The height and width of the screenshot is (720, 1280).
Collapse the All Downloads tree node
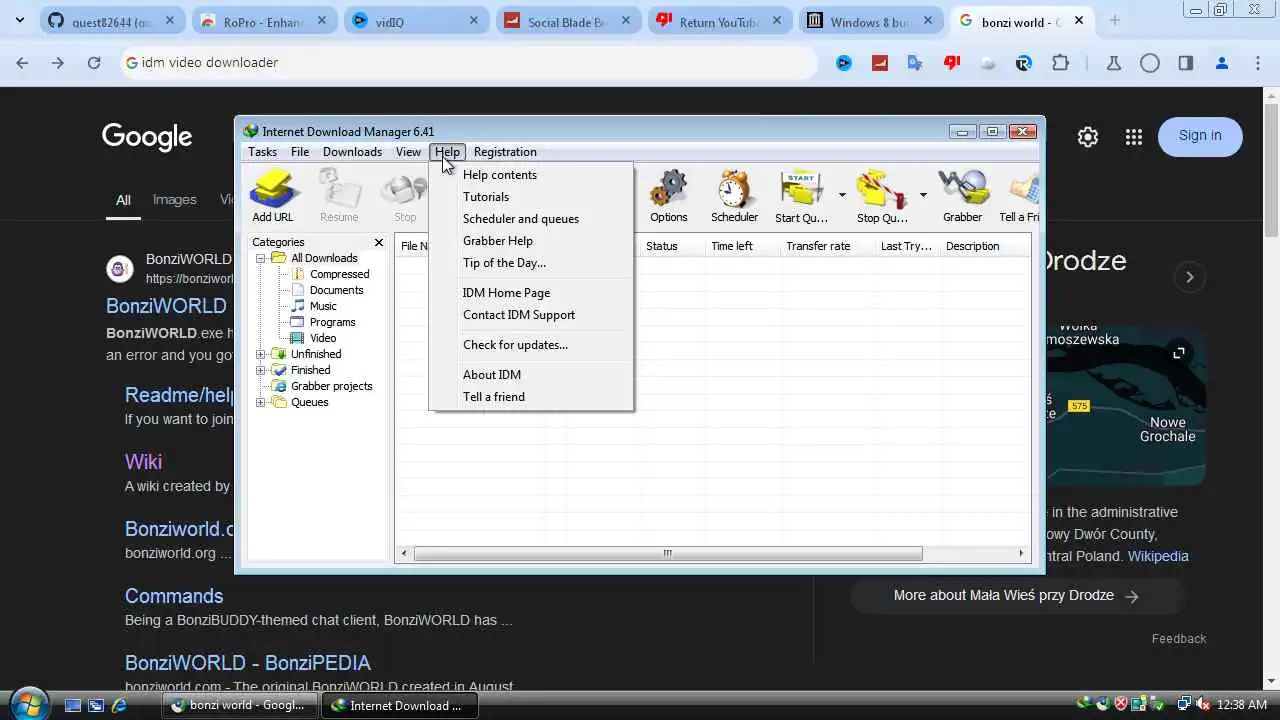pyautogui.click(x=261, y=258)
